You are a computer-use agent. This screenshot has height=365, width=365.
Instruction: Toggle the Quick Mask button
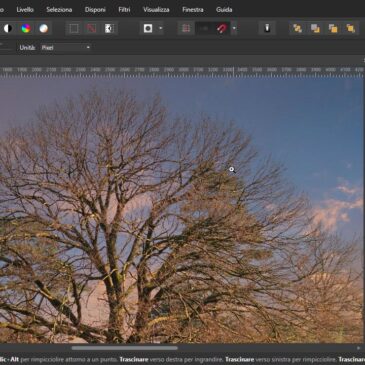pyautogui.click(x=148, y=28)
